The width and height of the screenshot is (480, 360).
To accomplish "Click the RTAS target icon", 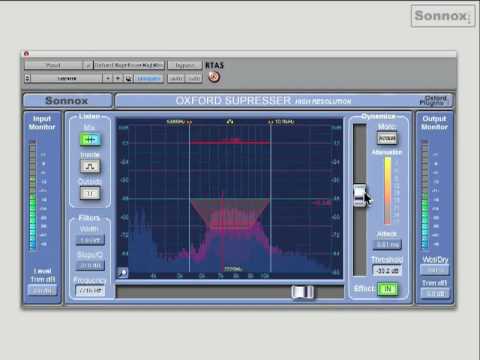I will pyautogui.click(x=214, y=77).
